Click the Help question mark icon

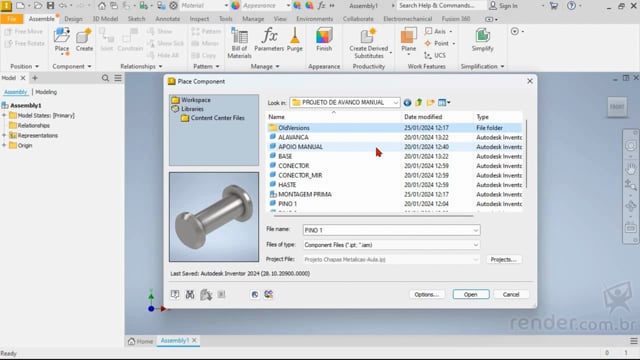pyautogui.click(x=571, y=6)
